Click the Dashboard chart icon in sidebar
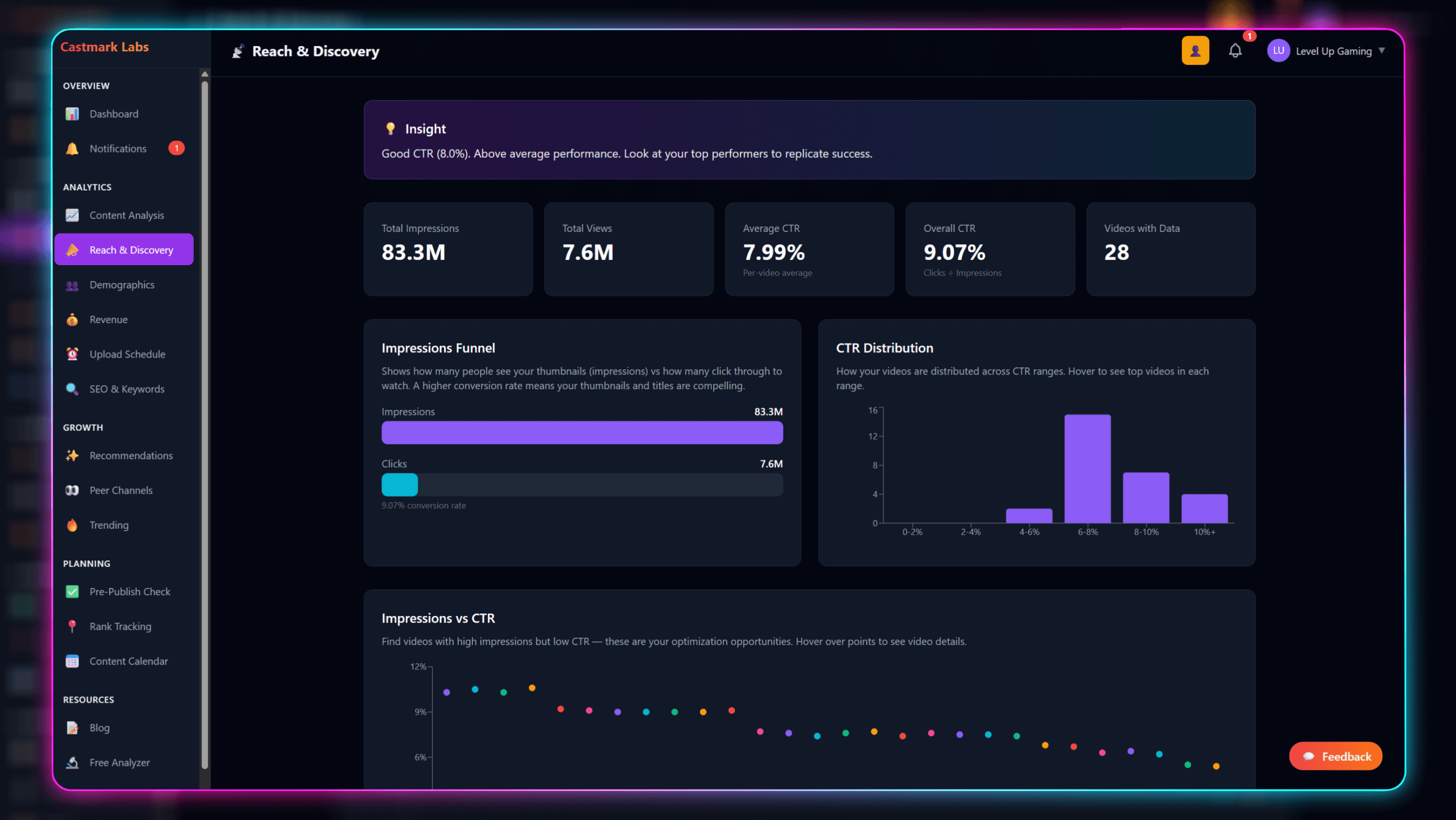This screenshot has height=820, width=1456. coord(72,113)
